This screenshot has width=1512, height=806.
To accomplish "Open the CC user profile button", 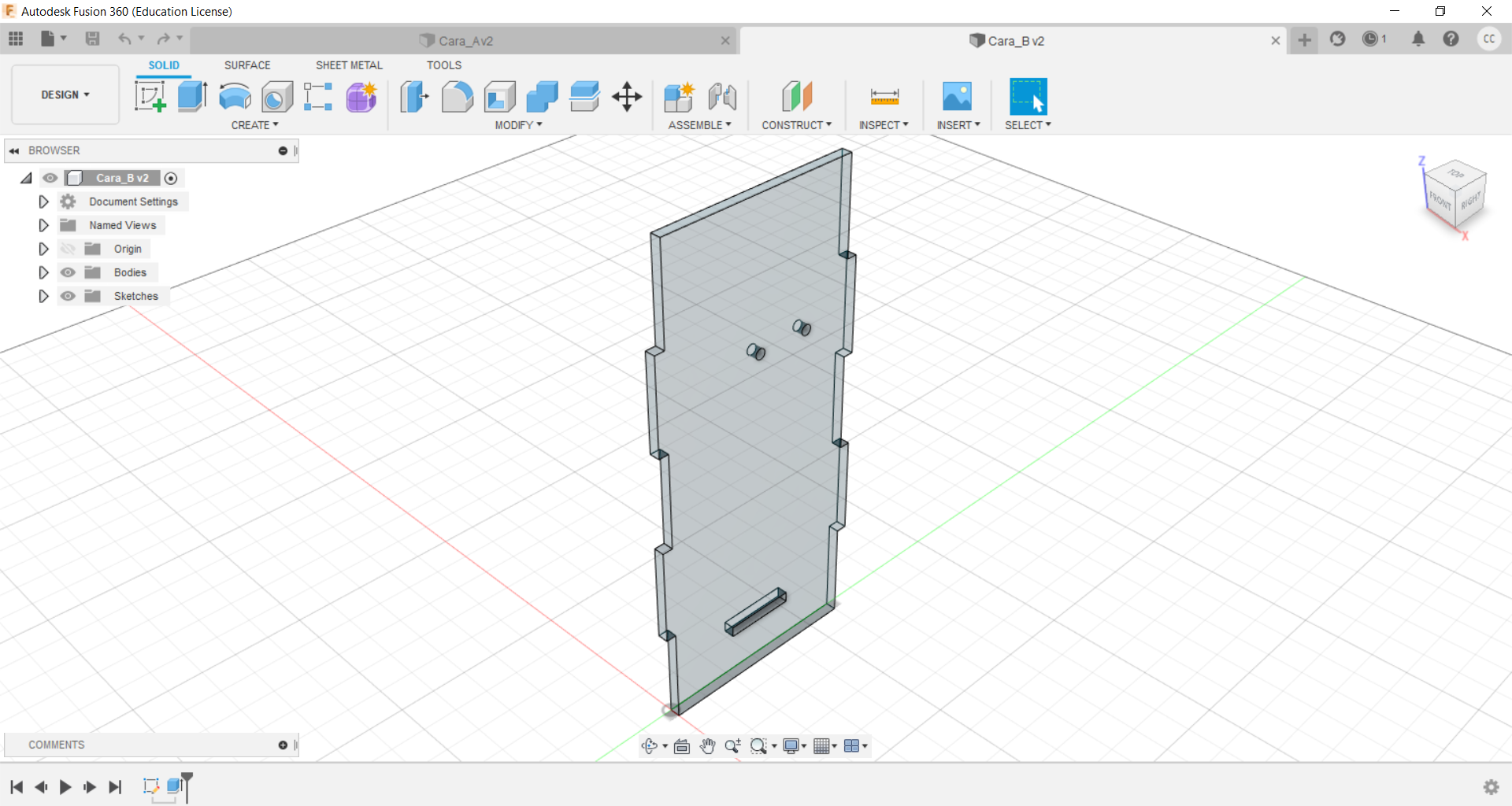I will [1488, 39].
